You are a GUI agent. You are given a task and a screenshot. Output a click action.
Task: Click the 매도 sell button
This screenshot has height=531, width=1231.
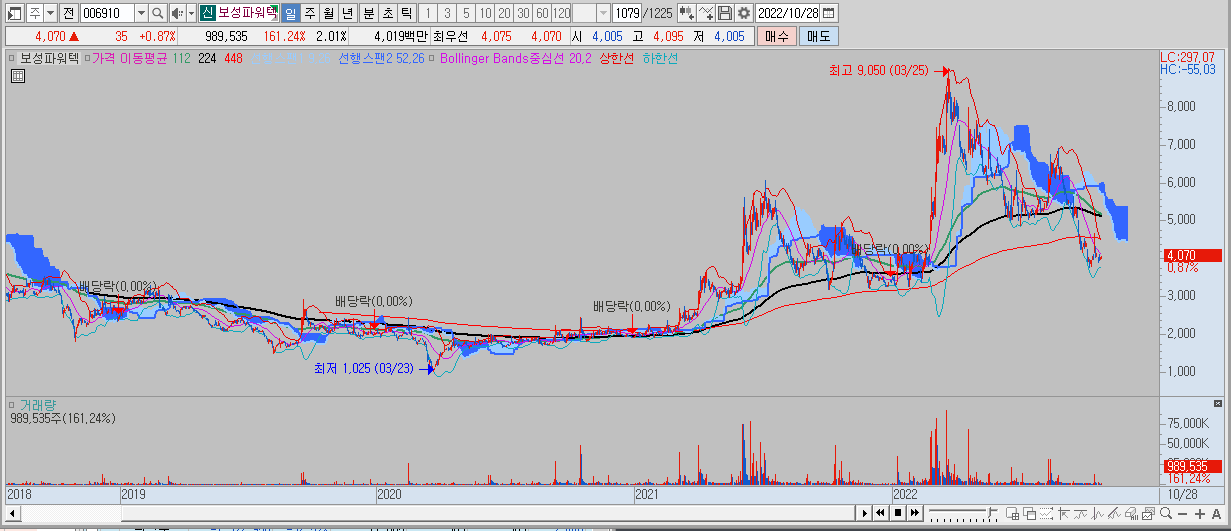pyautogui.click(x=819, y=36)
